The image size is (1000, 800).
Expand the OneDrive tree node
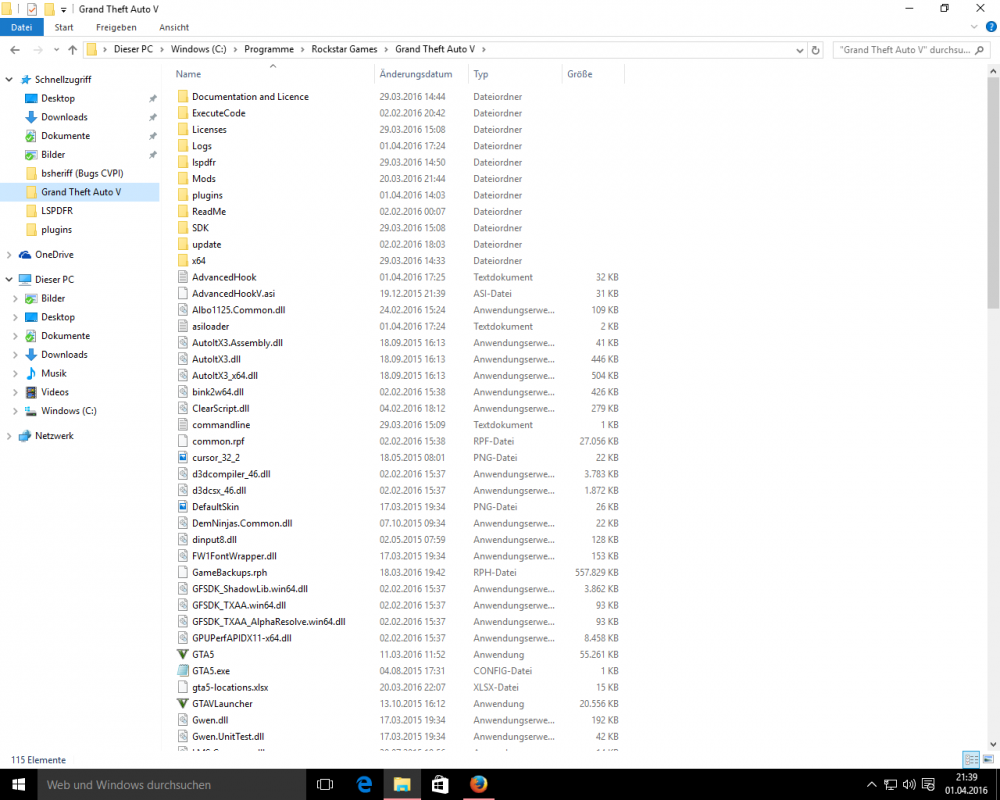(x=9, y=255)
